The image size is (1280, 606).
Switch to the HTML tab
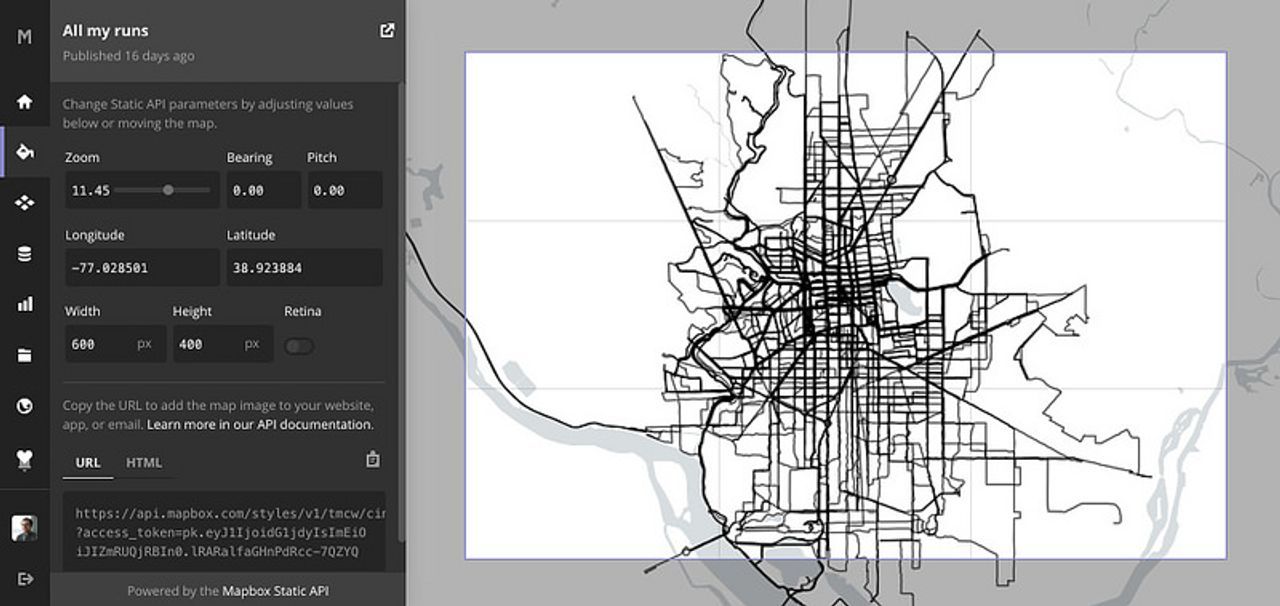(x=144, y=462)
